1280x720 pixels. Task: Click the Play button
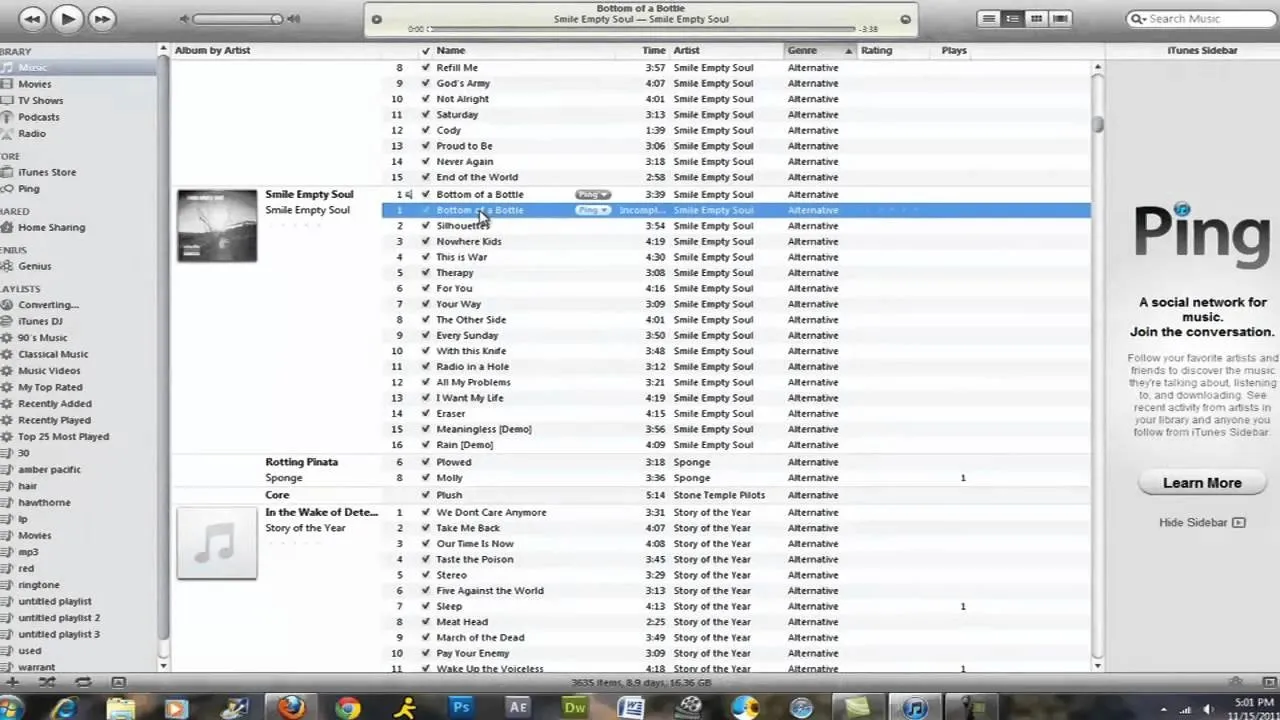point(67,18)
